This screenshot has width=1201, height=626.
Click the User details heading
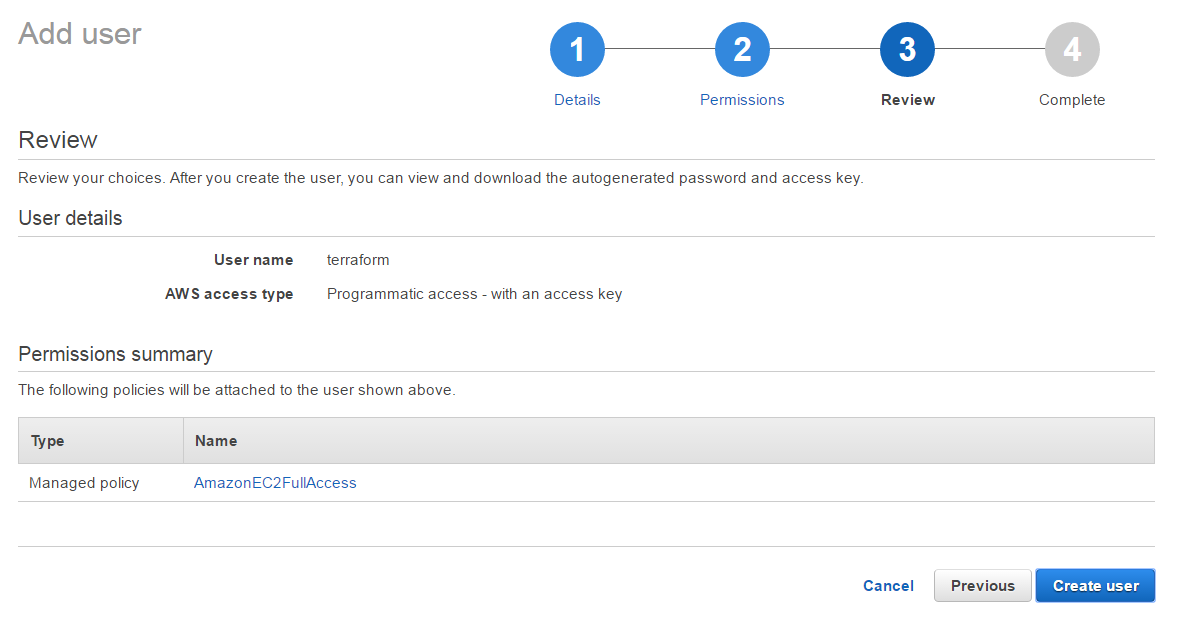(x=71, y=218)
